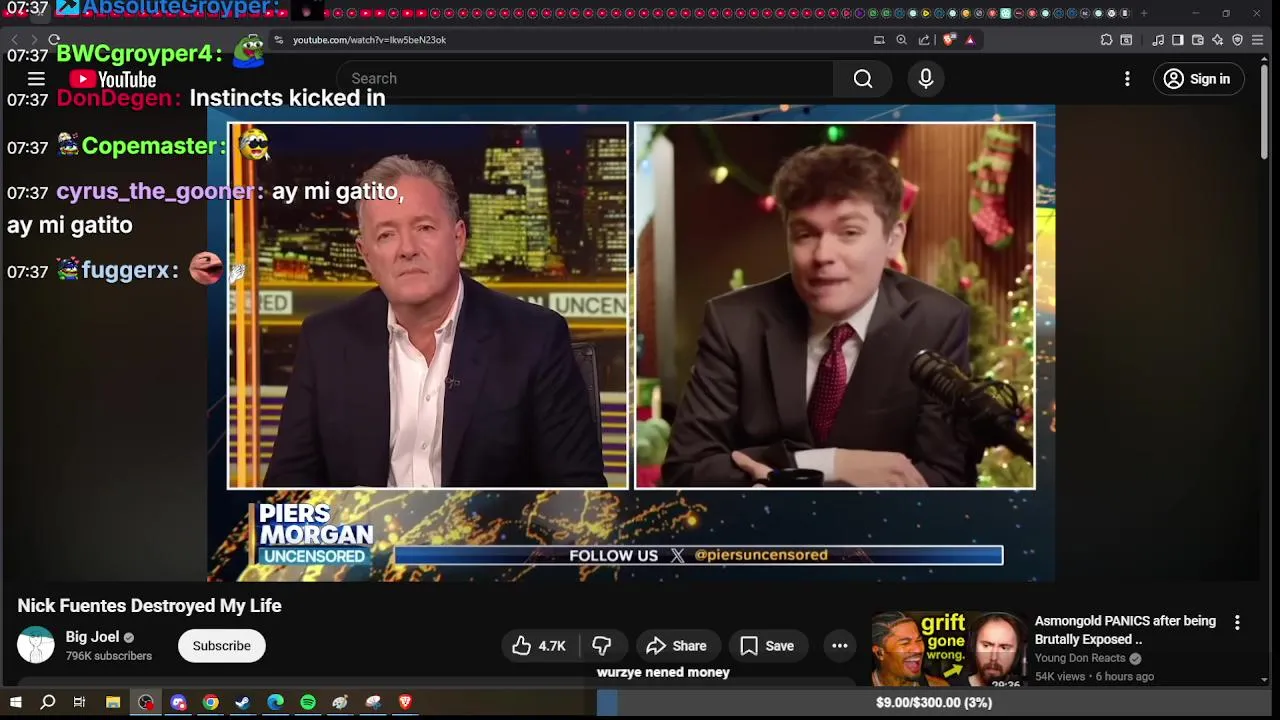This screenshot has width=1280, height=720.
Task: Open Spotify from taskbar
Action: click(308, 703)
